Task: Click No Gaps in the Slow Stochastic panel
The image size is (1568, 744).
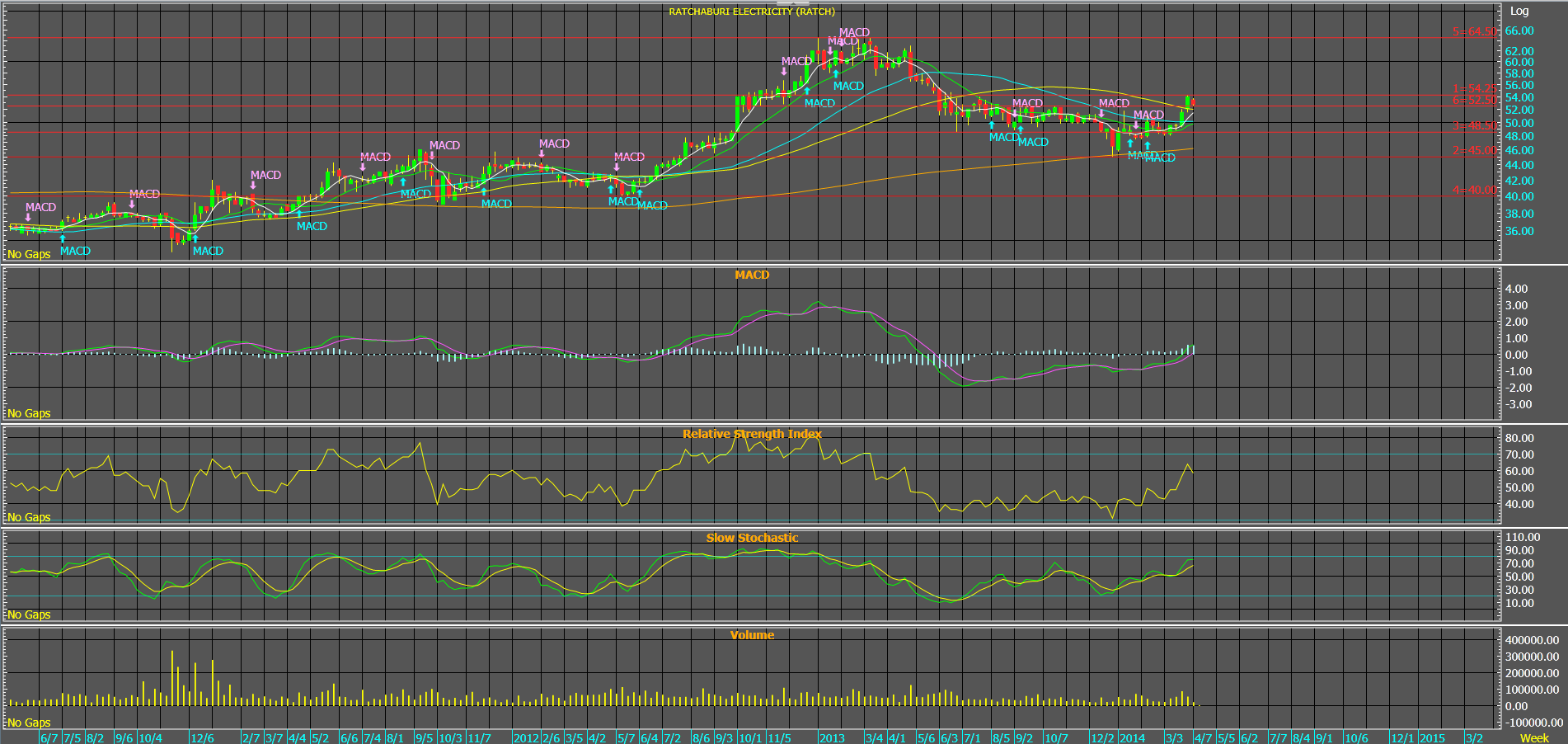Action: click(29, 615)
